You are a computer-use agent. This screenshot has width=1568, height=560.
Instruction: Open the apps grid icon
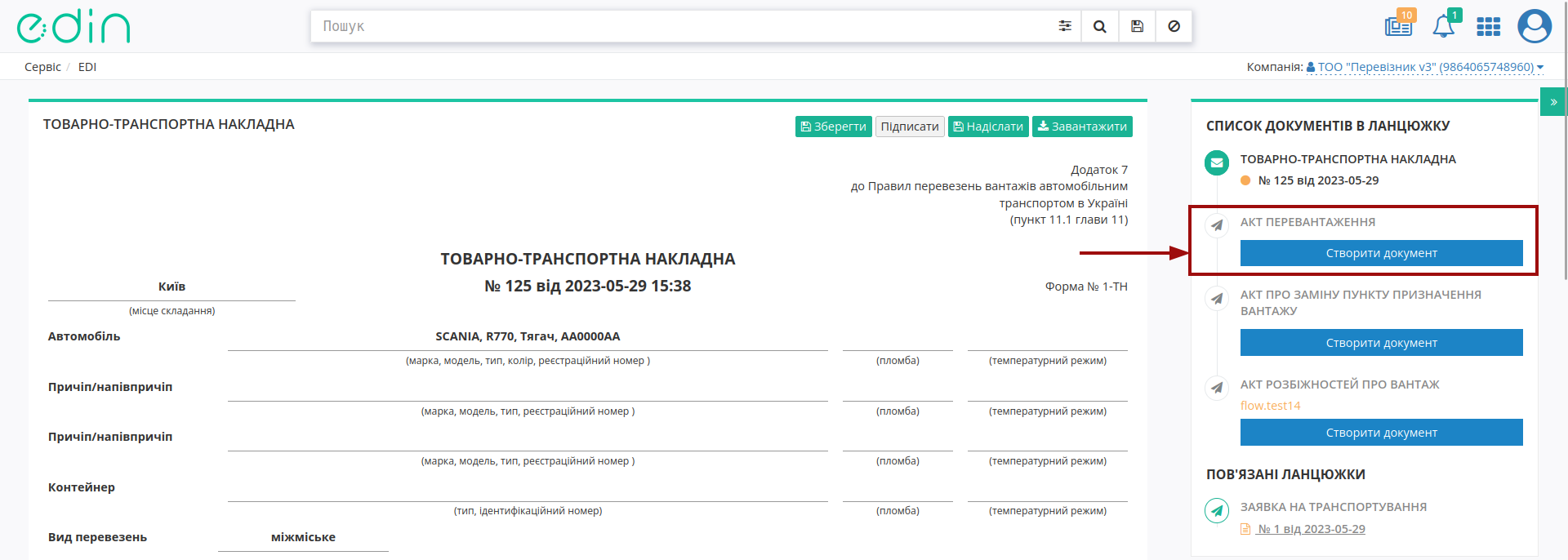click(1489, 27)
